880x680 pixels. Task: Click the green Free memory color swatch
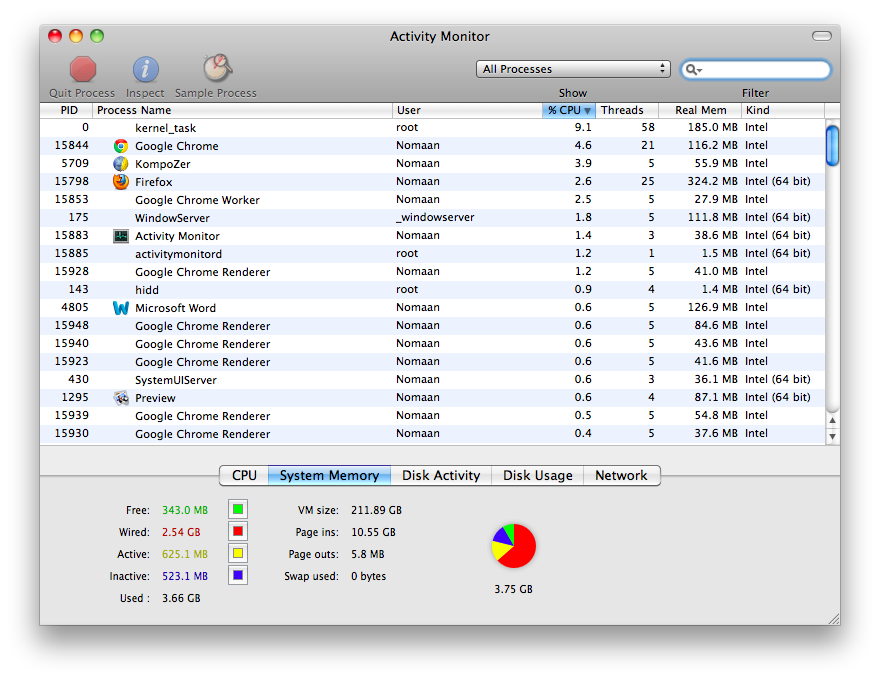(238, 509)
